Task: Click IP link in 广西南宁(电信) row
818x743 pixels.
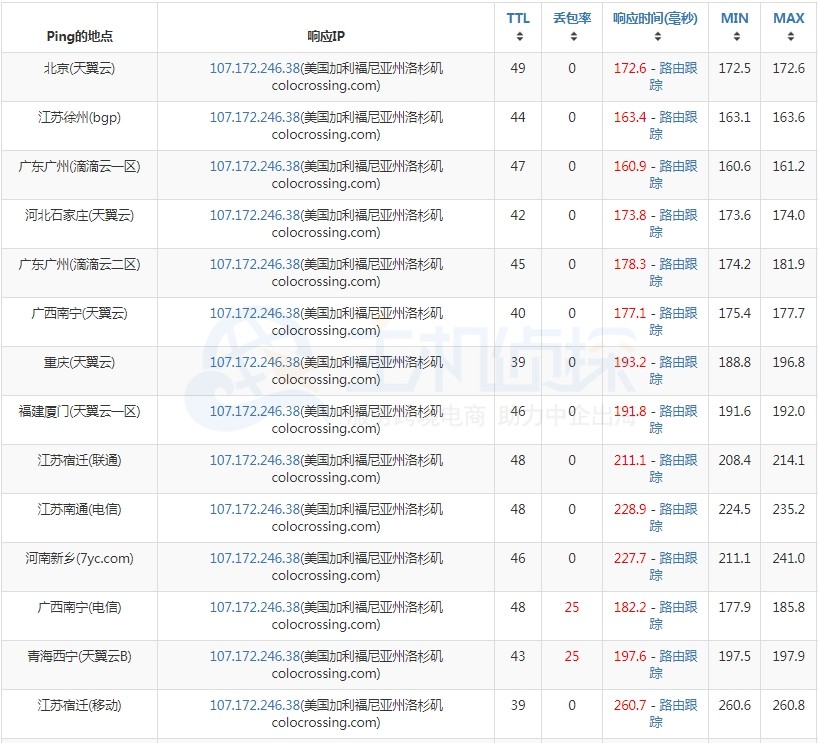Action: [254, 607]
